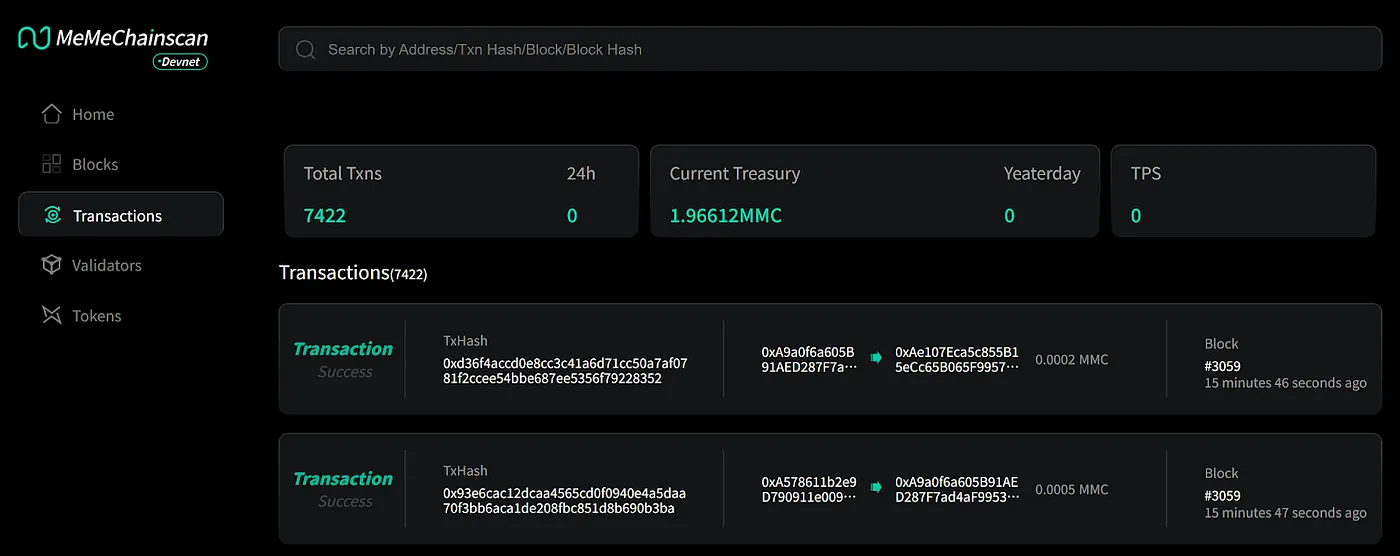Open Blocks via its grid icon

[51, 164]
